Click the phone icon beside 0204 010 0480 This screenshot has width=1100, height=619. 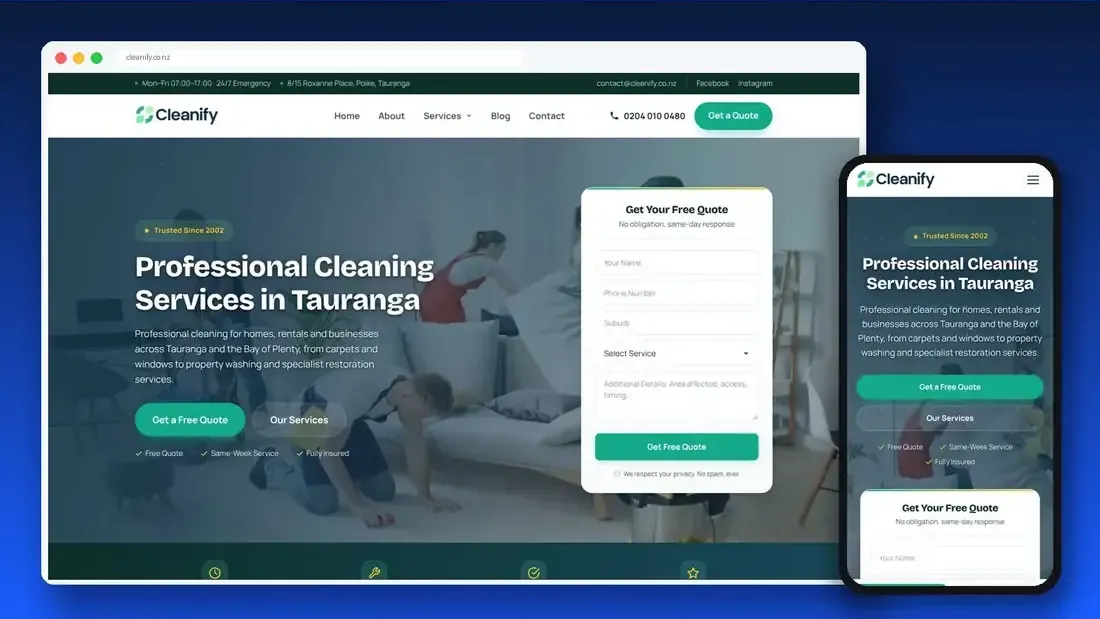[x=614, y=116]
